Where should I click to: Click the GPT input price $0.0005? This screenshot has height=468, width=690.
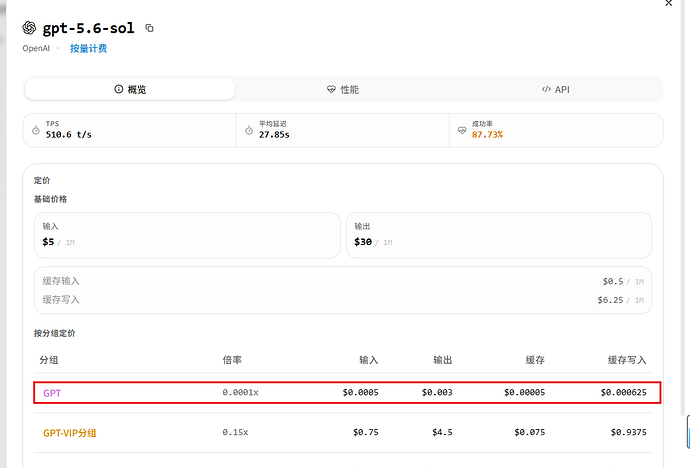pyautogui.click(x=361, y=392)
